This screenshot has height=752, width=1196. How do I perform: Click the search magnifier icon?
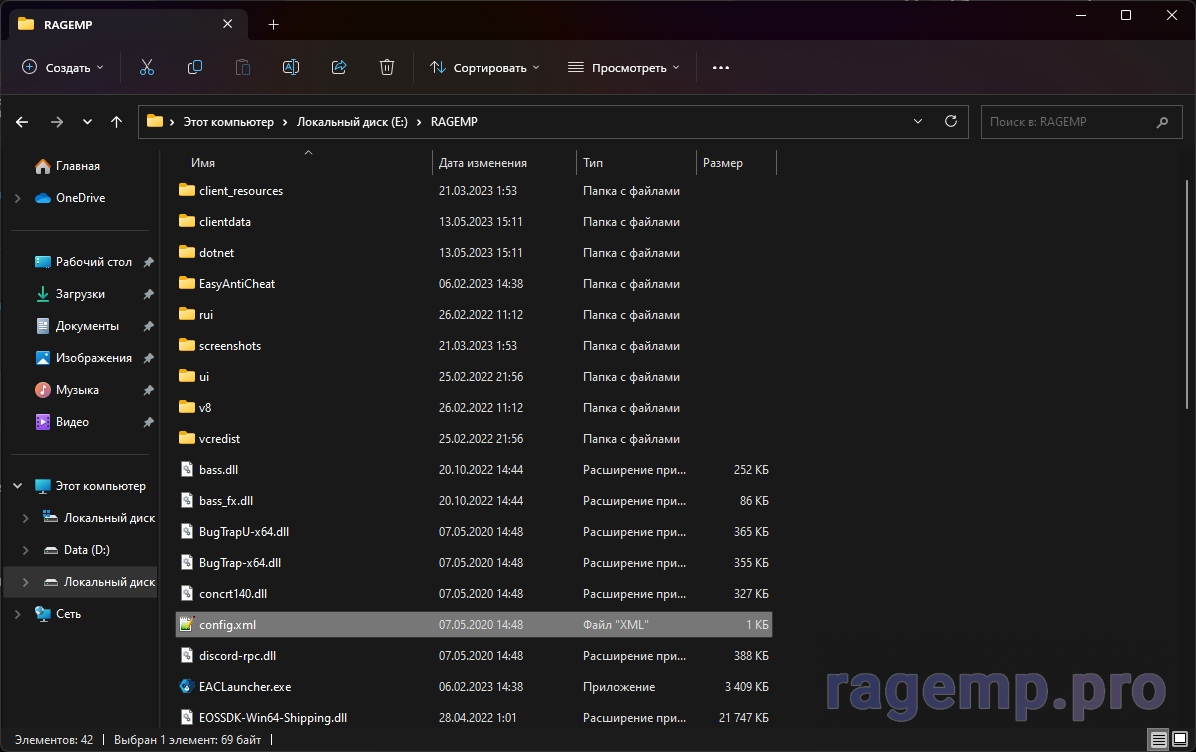1162,122
